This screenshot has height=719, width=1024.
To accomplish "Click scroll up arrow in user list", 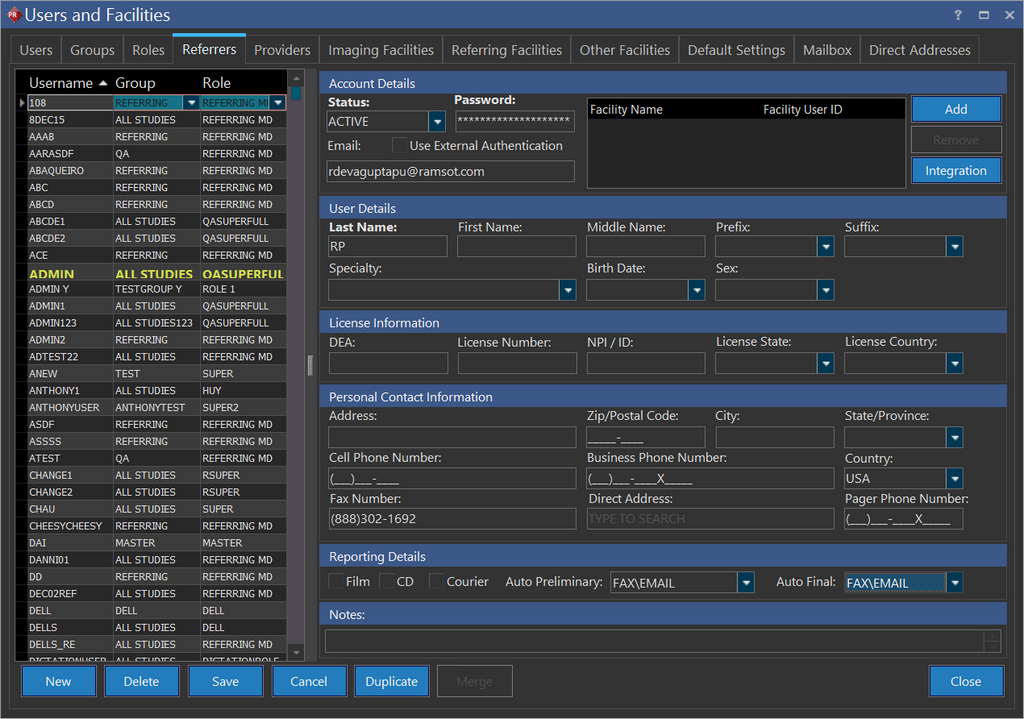I will click(x=295, y=78).
